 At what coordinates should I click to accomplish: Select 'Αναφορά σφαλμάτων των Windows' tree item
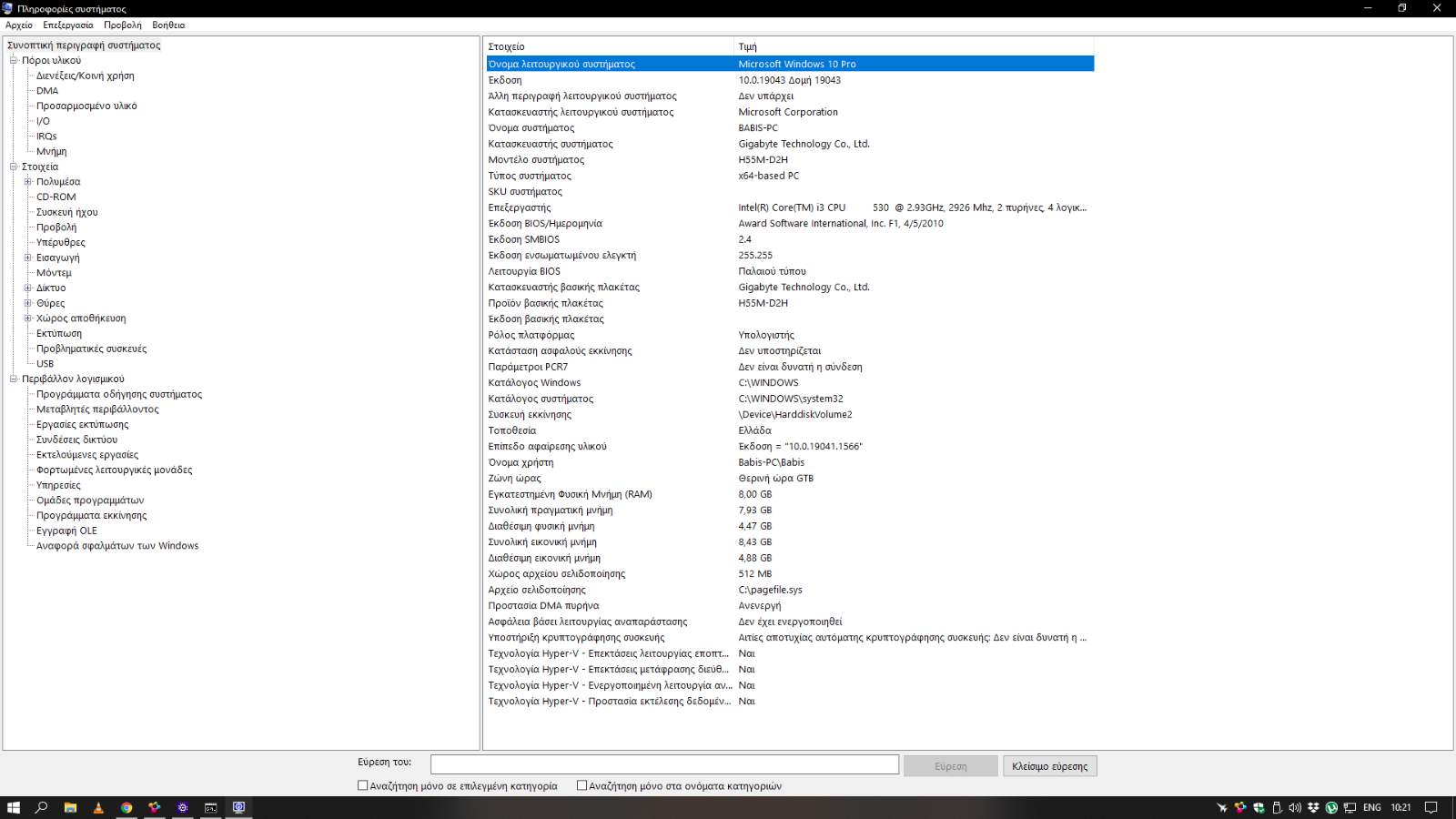tap(117, 546)
